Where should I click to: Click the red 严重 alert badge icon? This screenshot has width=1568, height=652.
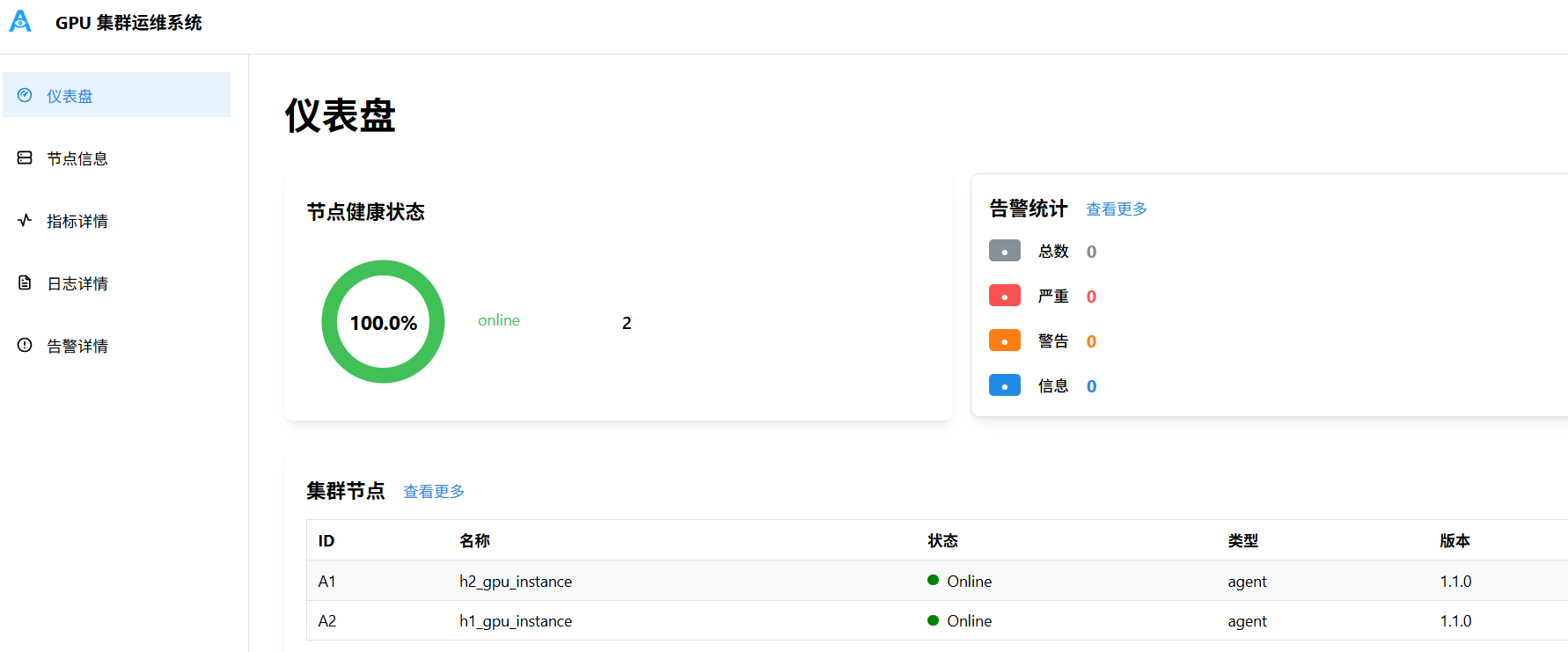(x=1004, y=296)
